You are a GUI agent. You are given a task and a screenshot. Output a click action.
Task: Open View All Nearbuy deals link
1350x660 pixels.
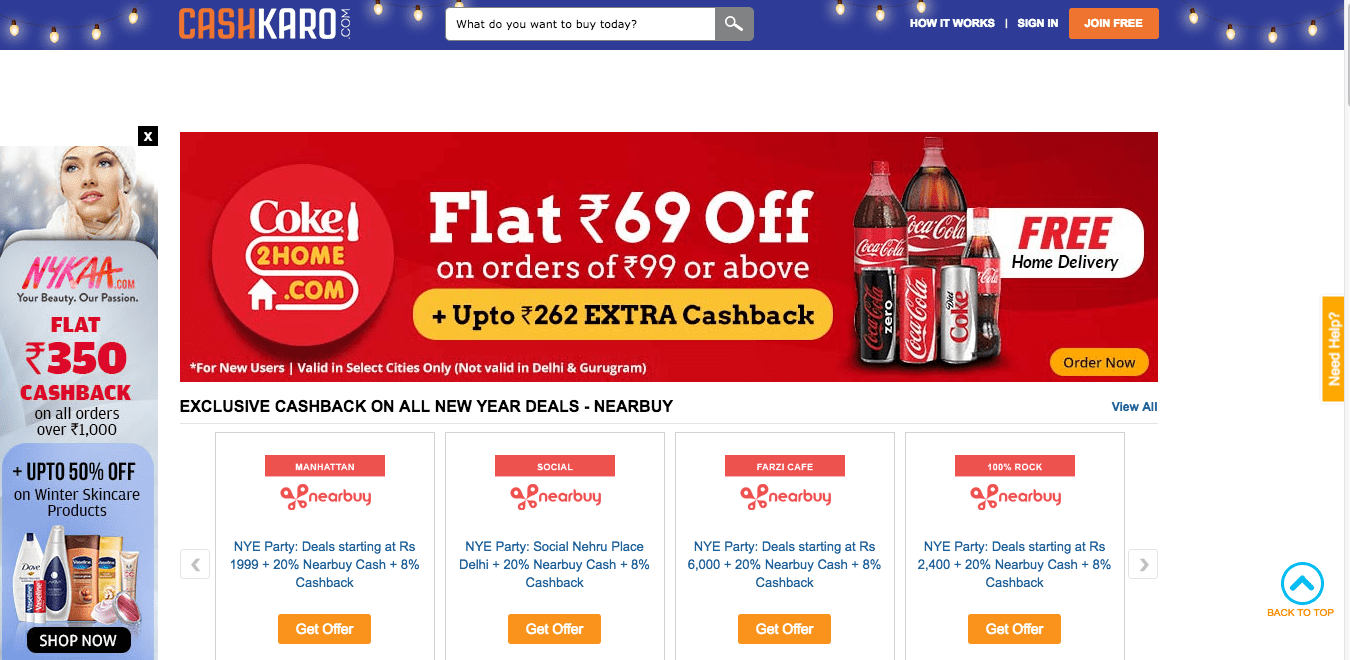[x=1134, y=407]
